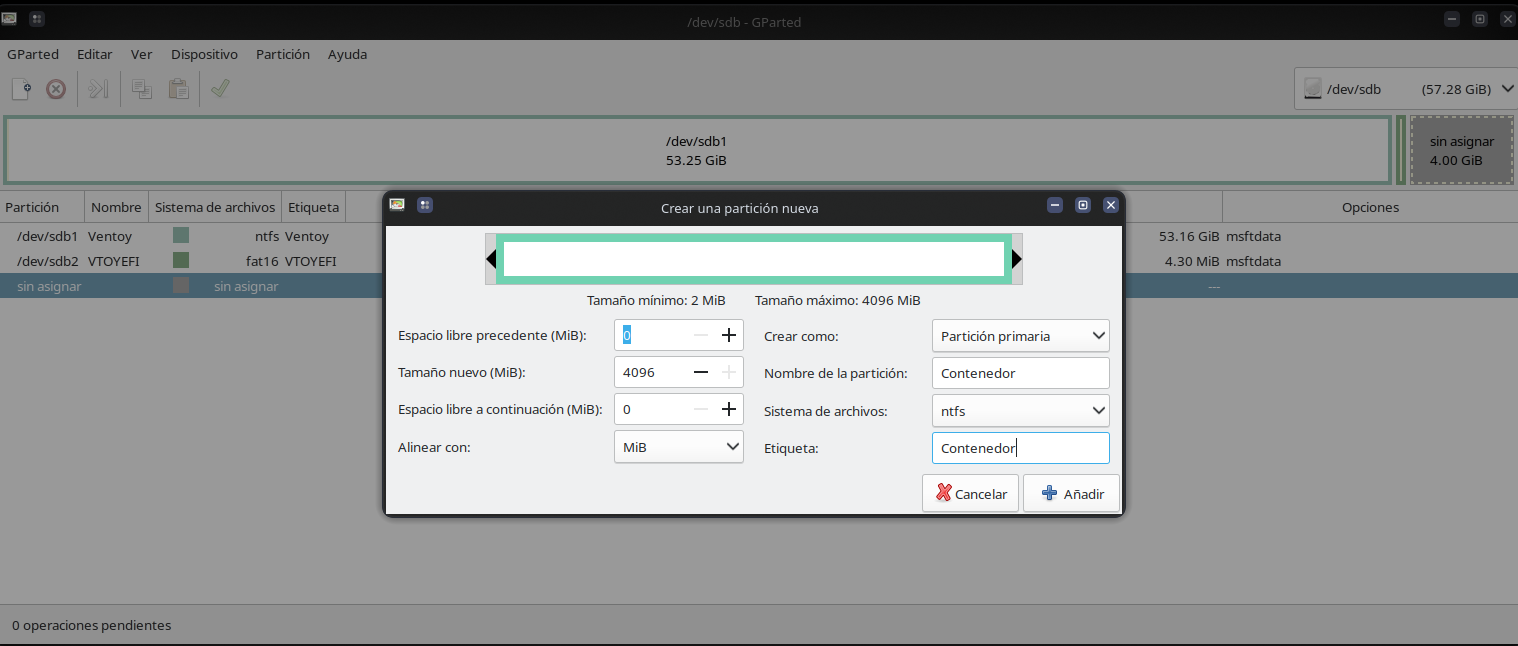
Task: Click the apply operations checkmark icon
Action: tap(220, 89)
